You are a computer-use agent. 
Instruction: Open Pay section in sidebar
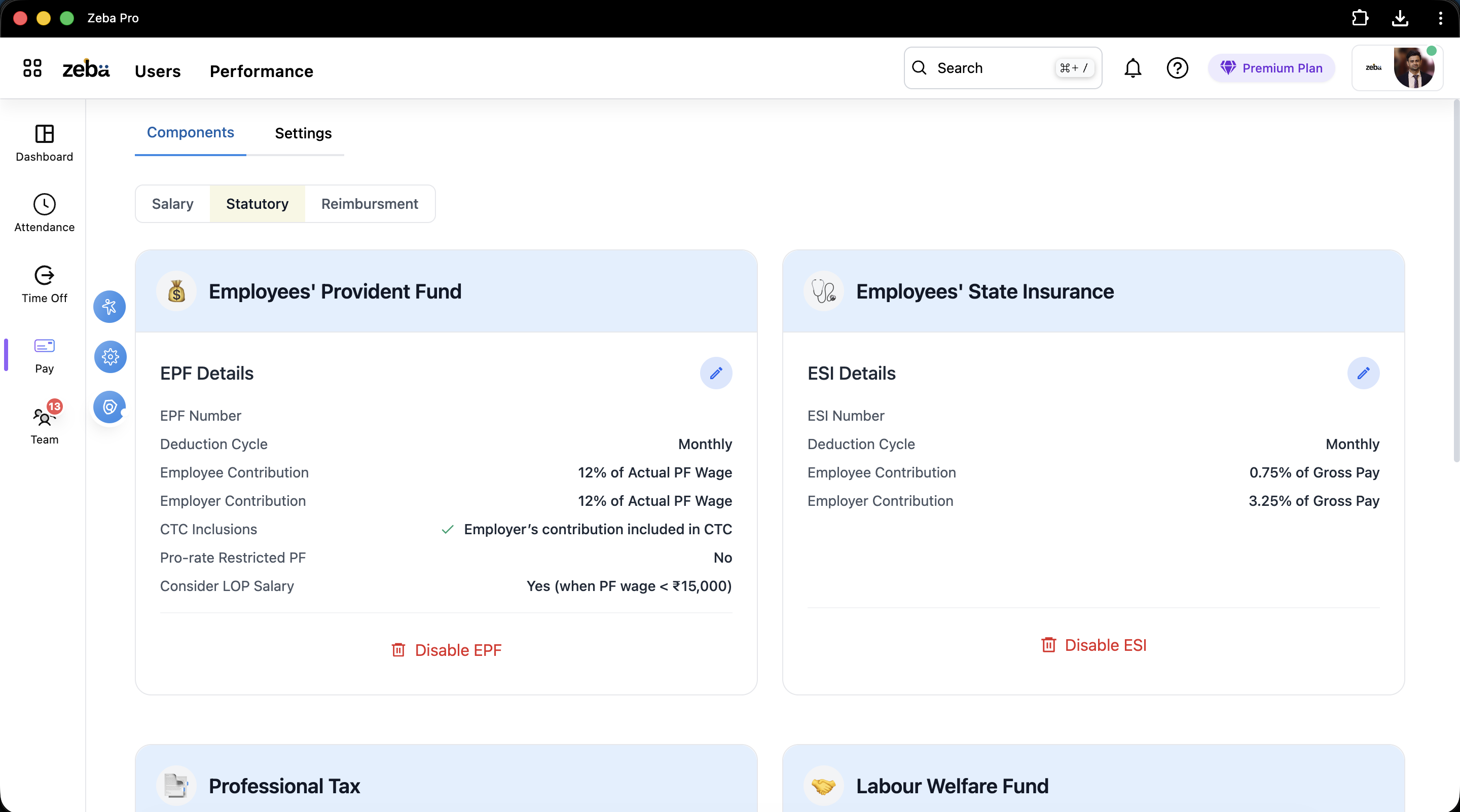44,355
